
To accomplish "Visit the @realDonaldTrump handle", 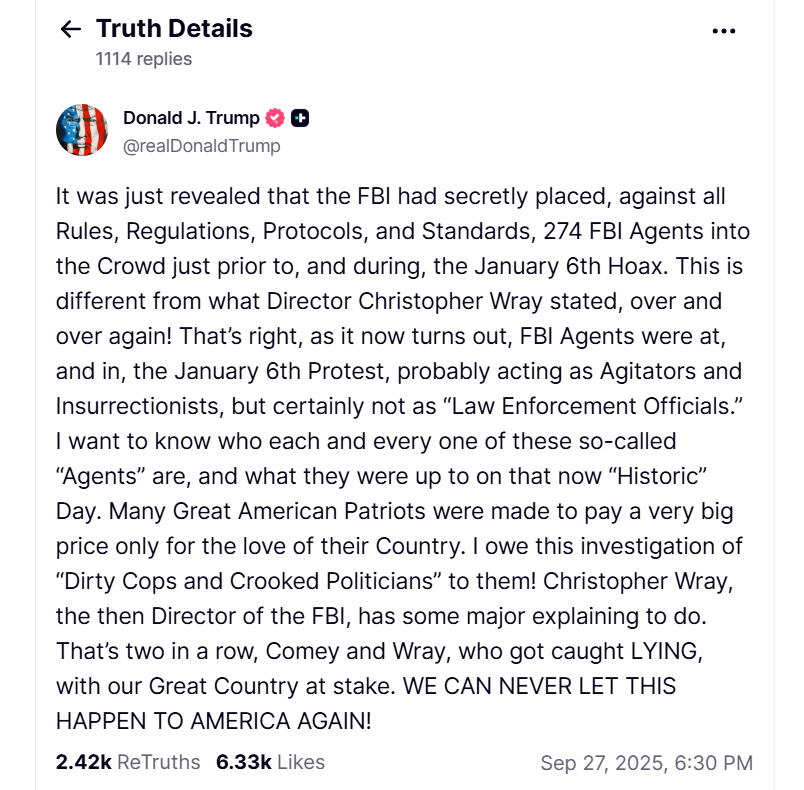I will [x=202, y=146].
